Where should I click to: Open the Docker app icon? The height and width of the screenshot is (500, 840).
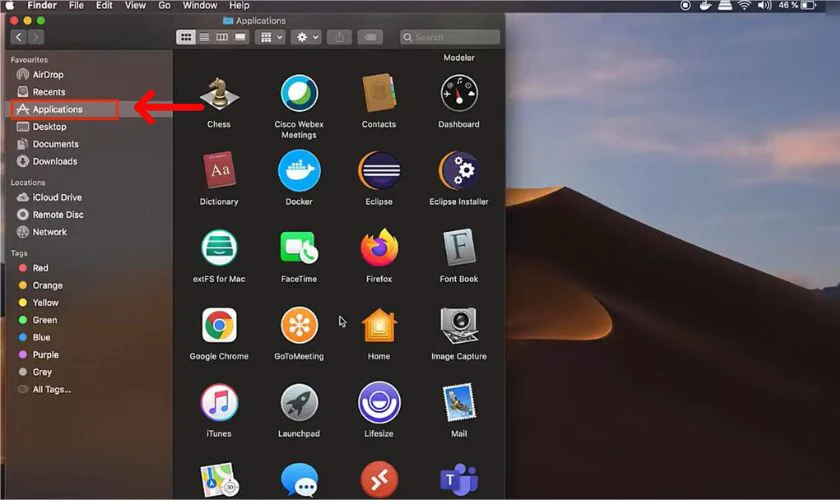coord(299,170)
